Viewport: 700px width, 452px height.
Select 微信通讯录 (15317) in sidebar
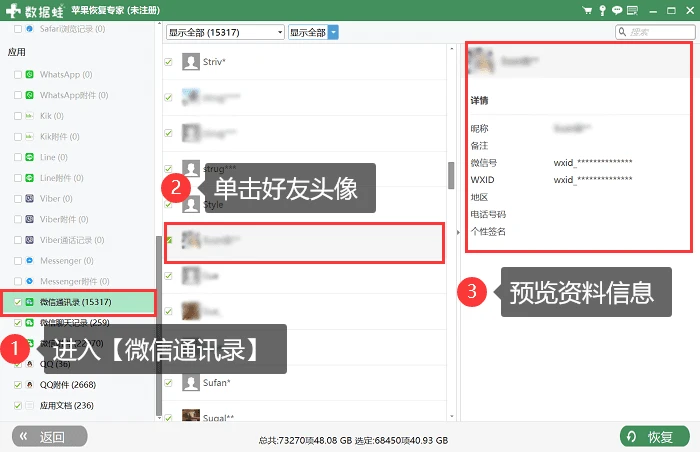(79, 302)
